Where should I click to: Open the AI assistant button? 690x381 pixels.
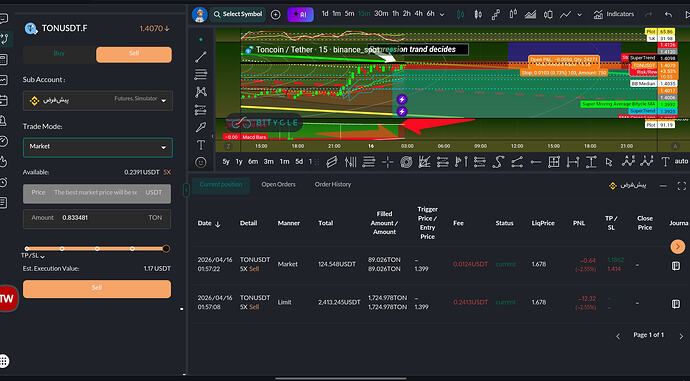point(301,15)
